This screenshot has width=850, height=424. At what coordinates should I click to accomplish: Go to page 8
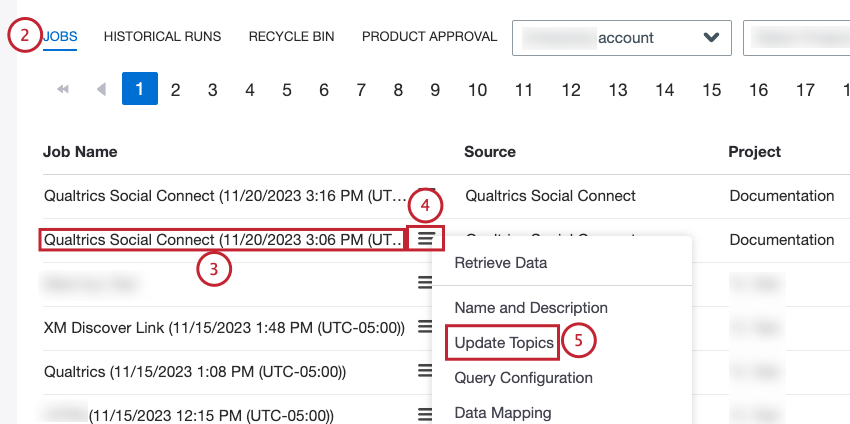coord(398,89)
